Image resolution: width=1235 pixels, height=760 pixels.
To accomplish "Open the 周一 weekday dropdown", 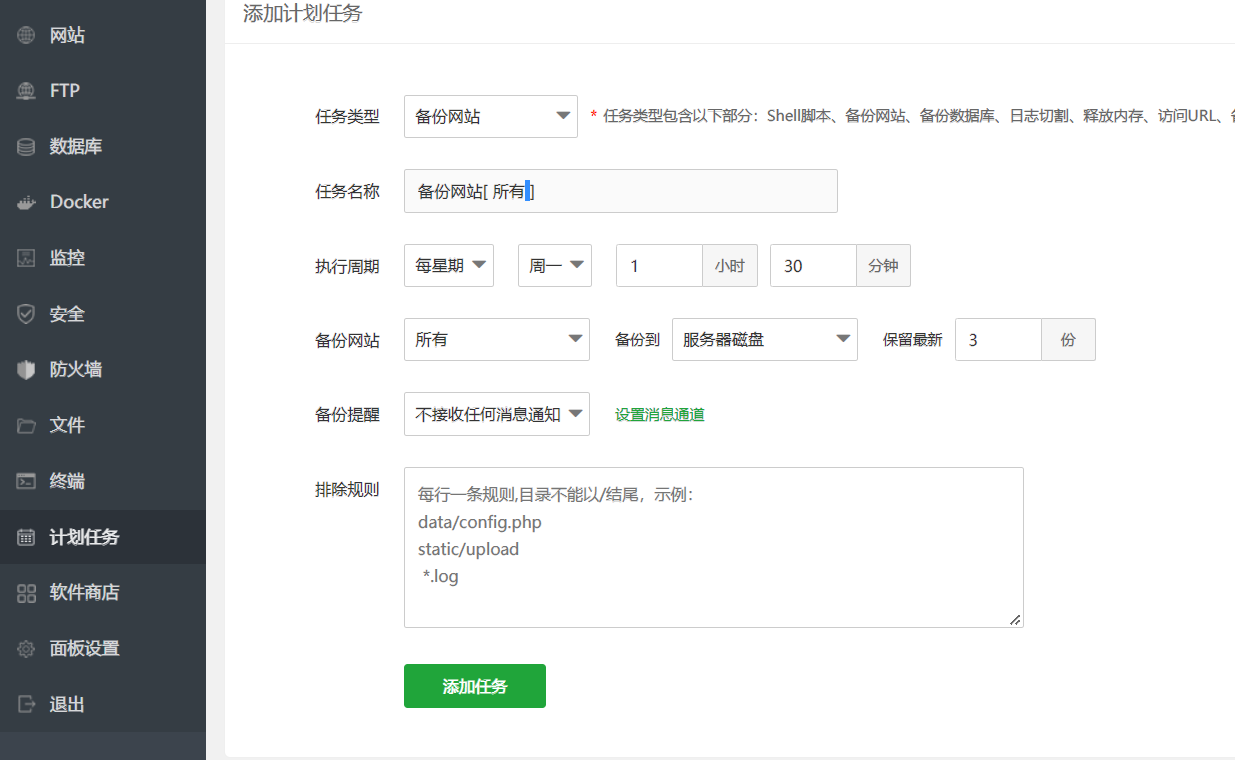I will click(554, 265).
